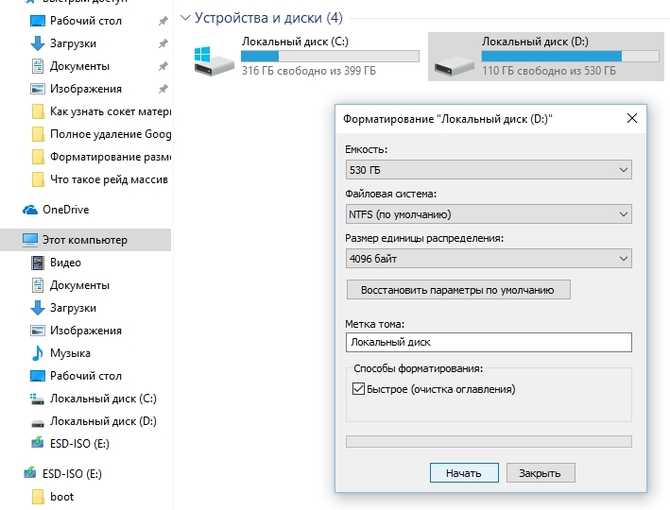Open the boot folder
The height and width of the screenshot is (510, 670).
pos(52,497)
